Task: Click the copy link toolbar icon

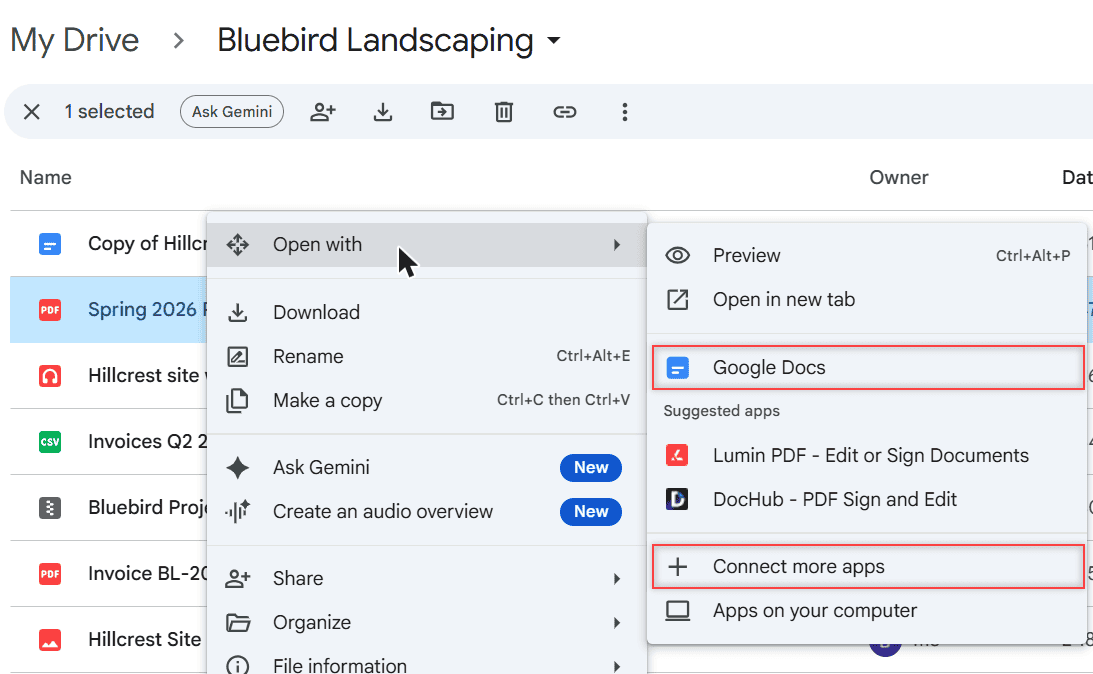Action: point(565,112)
